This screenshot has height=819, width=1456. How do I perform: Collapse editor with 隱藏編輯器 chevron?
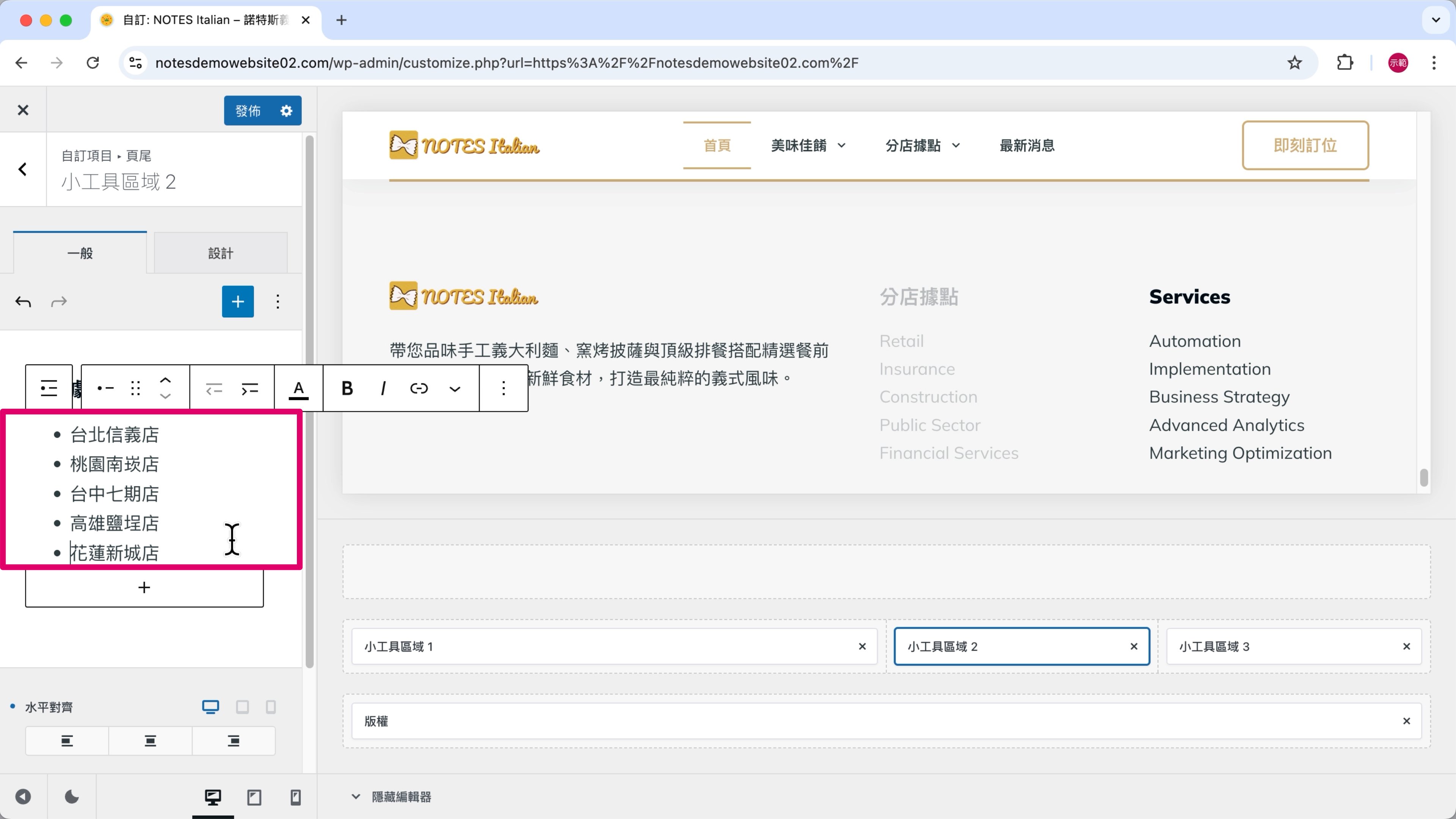356,797
